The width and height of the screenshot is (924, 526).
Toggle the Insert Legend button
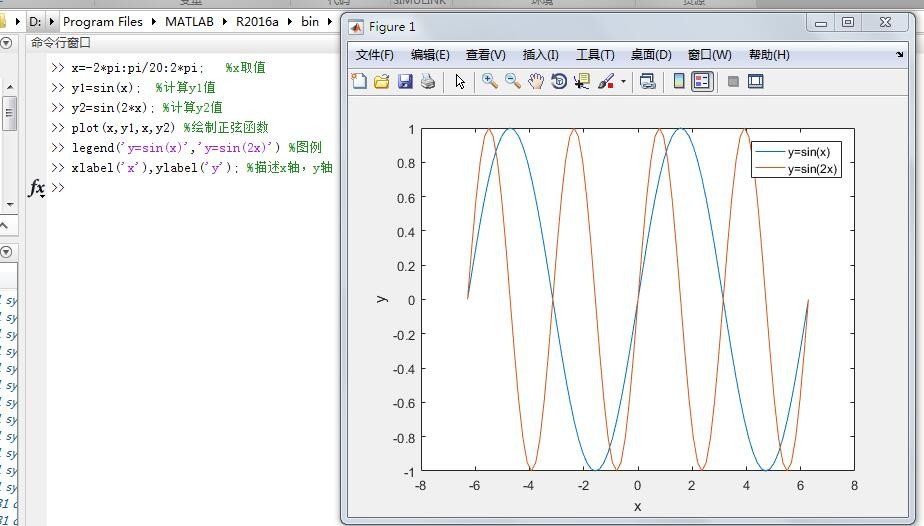[x=702, y=82]
